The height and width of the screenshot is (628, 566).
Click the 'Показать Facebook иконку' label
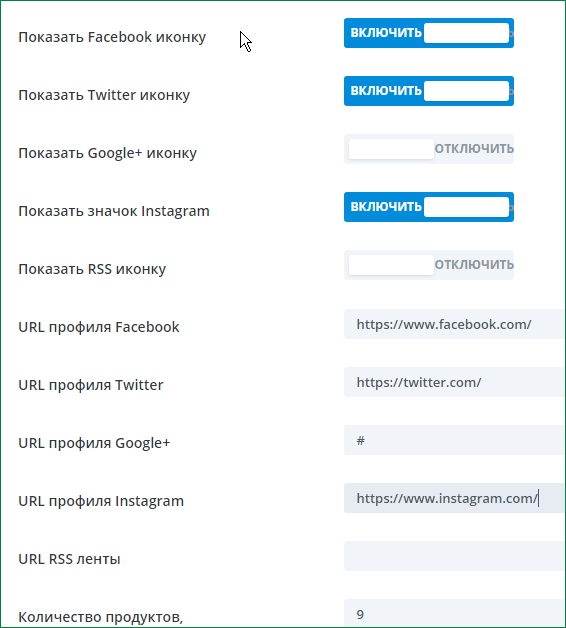tap(112, 37)
